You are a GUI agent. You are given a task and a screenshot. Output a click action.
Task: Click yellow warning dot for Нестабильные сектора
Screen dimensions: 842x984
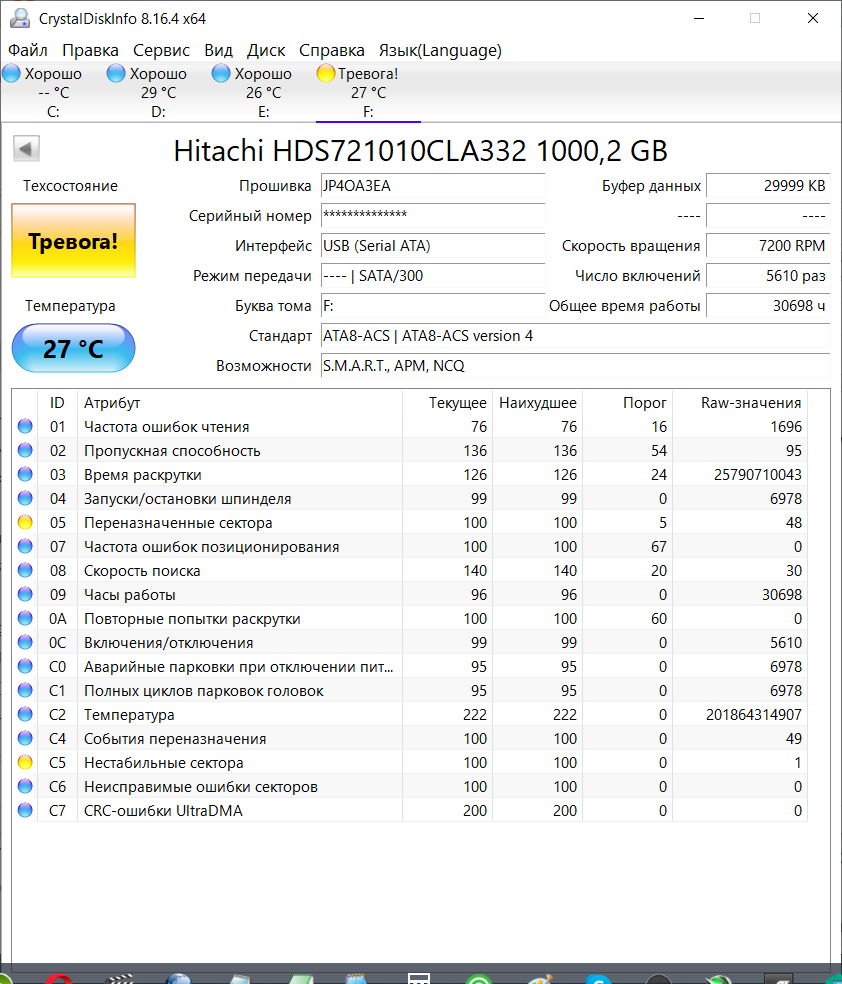tap(25, 762)
